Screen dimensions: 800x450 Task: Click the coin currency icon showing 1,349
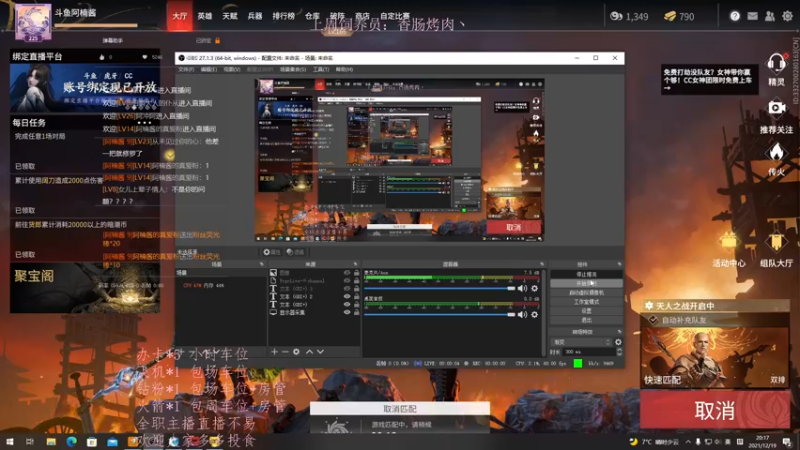coord(616,16)
